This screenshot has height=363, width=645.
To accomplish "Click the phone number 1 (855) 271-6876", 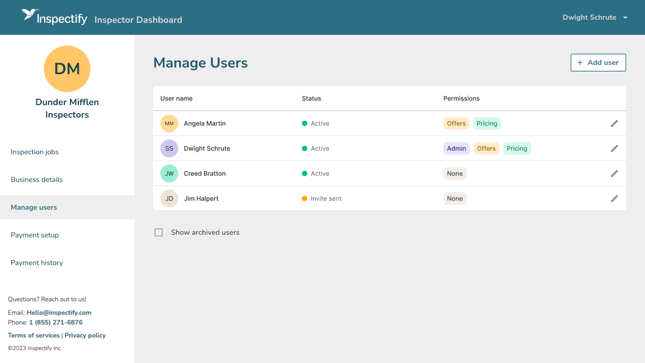I will [56, 322].
